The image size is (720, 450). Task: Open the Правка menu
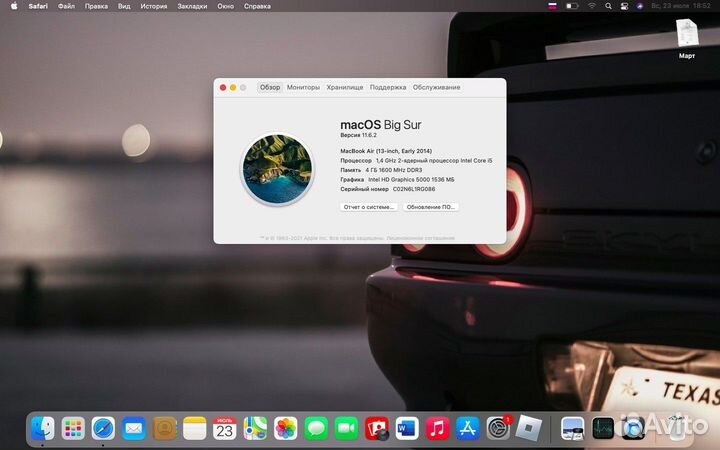point(96,6)
